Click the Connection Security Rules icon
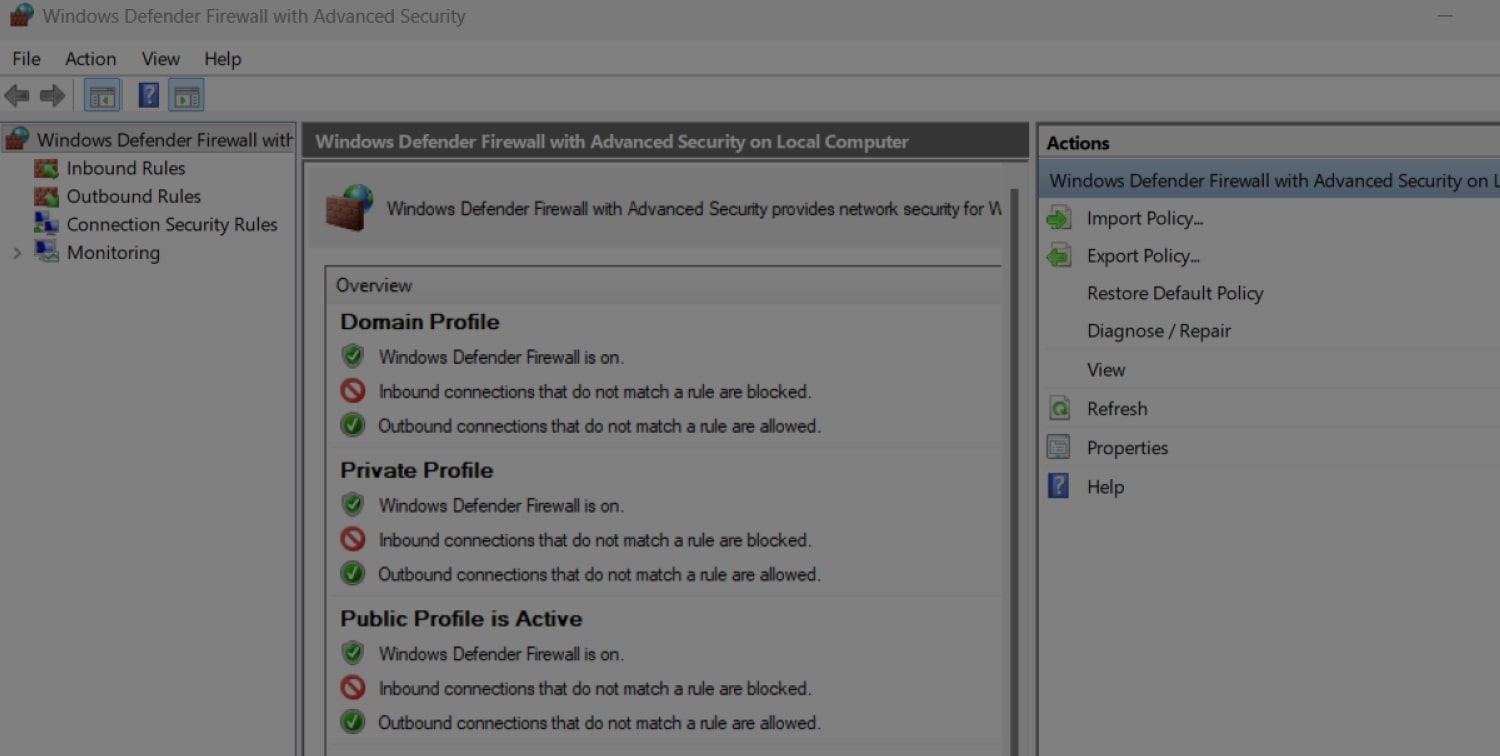Viewport: 1500px width, 756px height. tap(46, 224)
